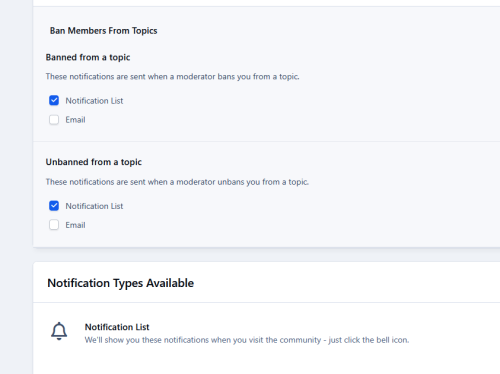The height and width of the screenshot is (374, 500).
Task: Select the Ban Members From Topics heading
Action: click(104, 31)
